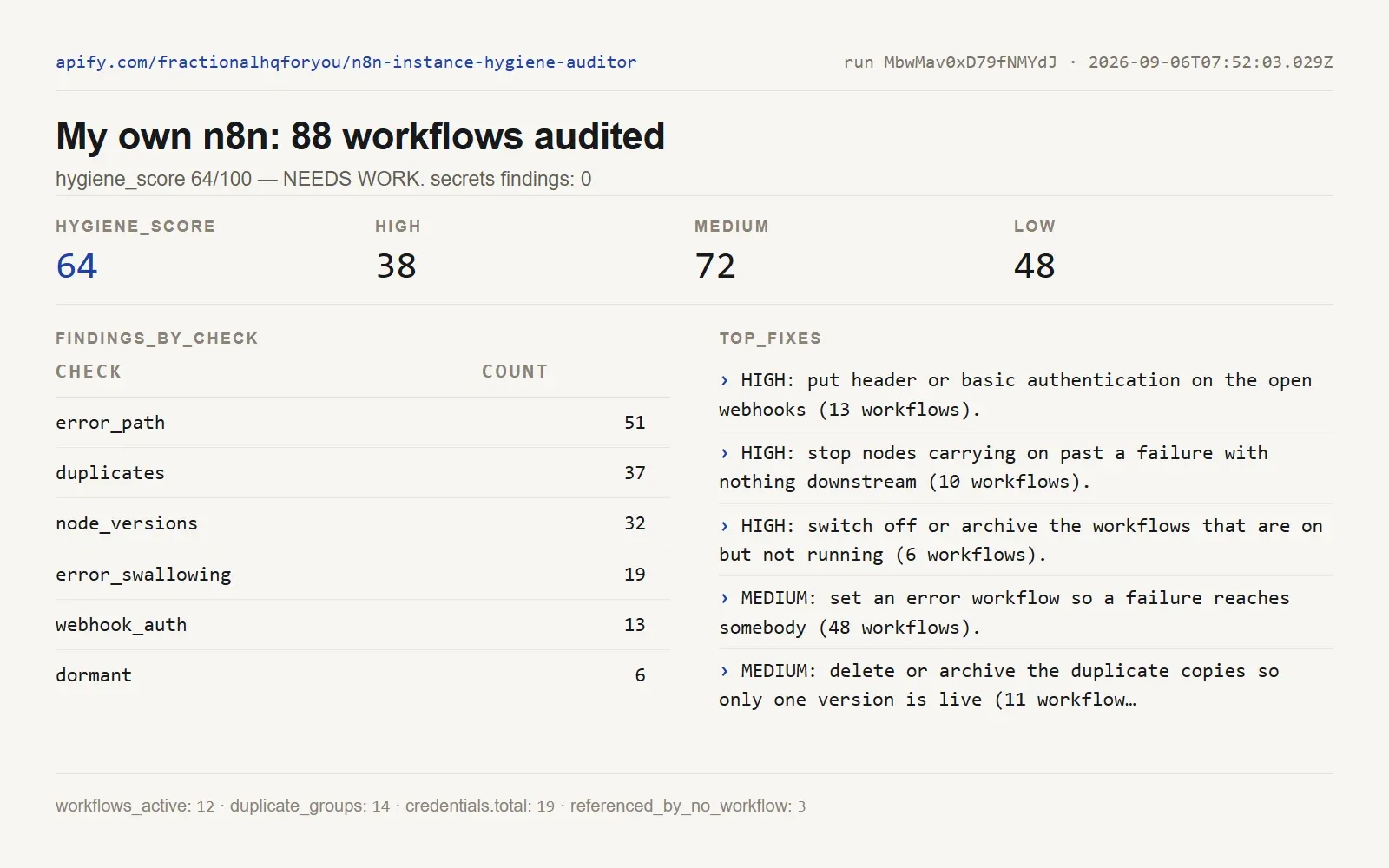Click the CHECK column header
Viewport: 1389px width, 868px height.
point(89,372)
